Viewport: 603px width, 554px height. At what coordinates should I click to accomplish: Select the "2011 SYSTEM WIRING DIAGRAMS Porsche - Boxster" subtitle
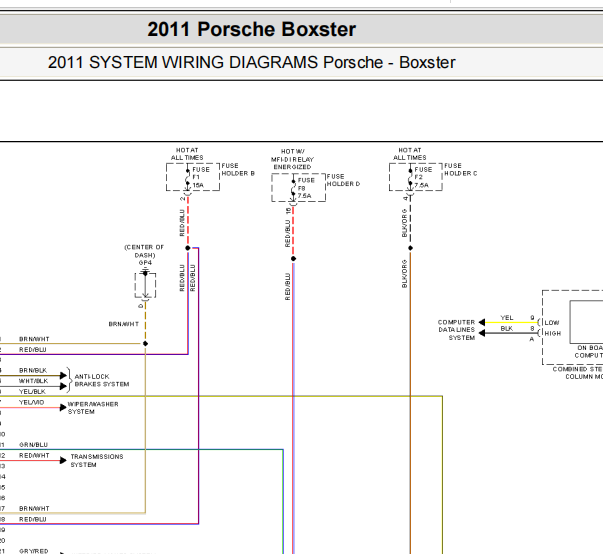(252, 62)
